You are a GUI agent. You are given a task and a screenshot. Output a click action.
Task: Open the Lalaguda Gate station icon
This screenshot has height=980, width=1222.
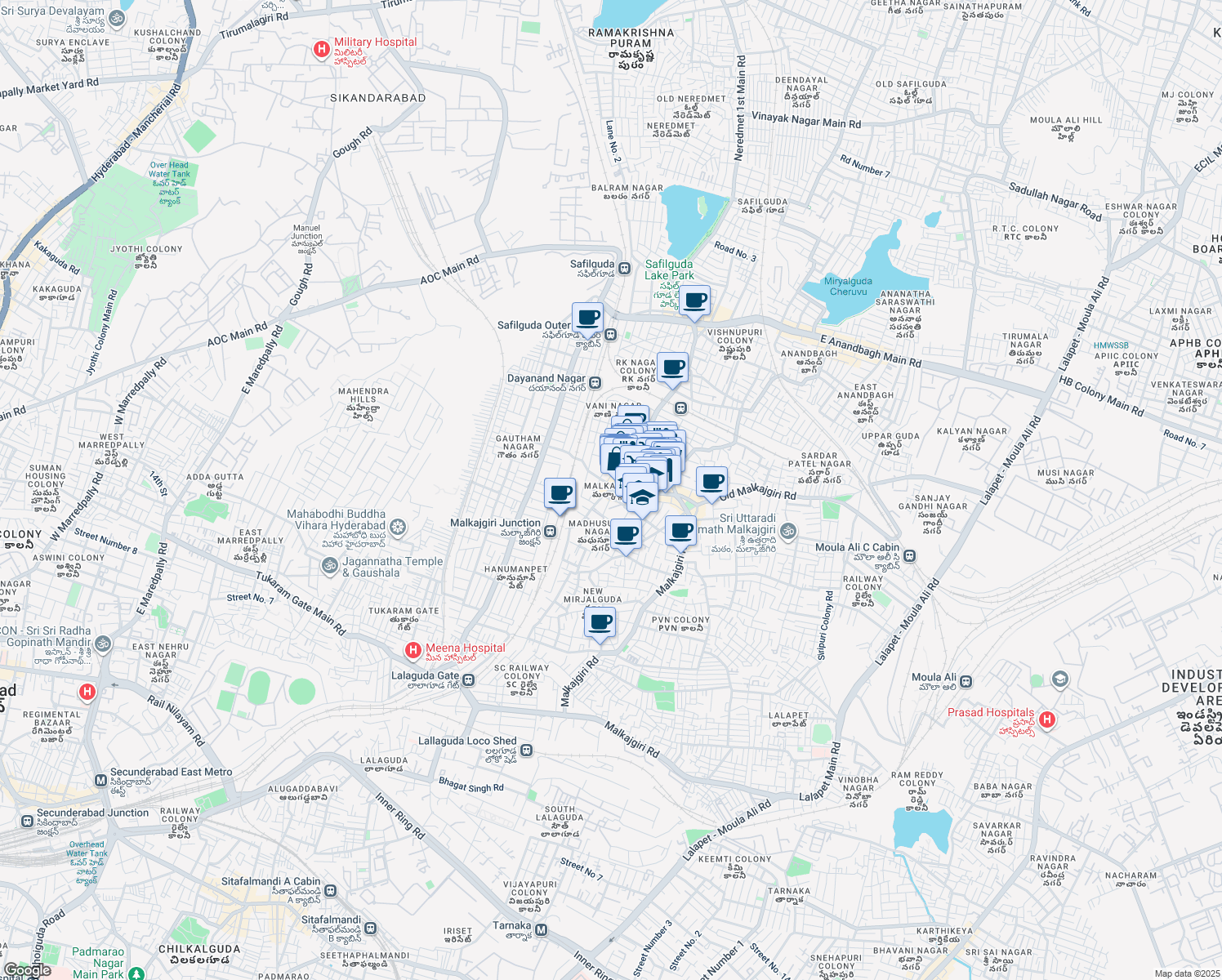pyautogui.click(x=469, y=679)
